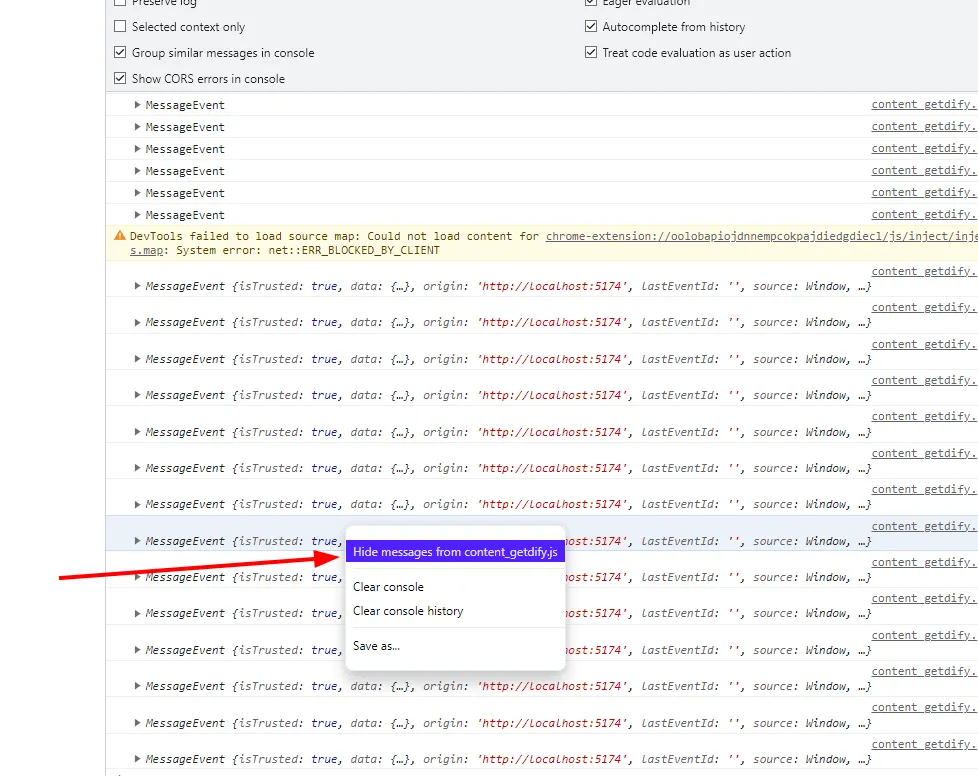978x776 pixels.
Task: Untick Group similar messages in console
Action: [x=120, y=52]
